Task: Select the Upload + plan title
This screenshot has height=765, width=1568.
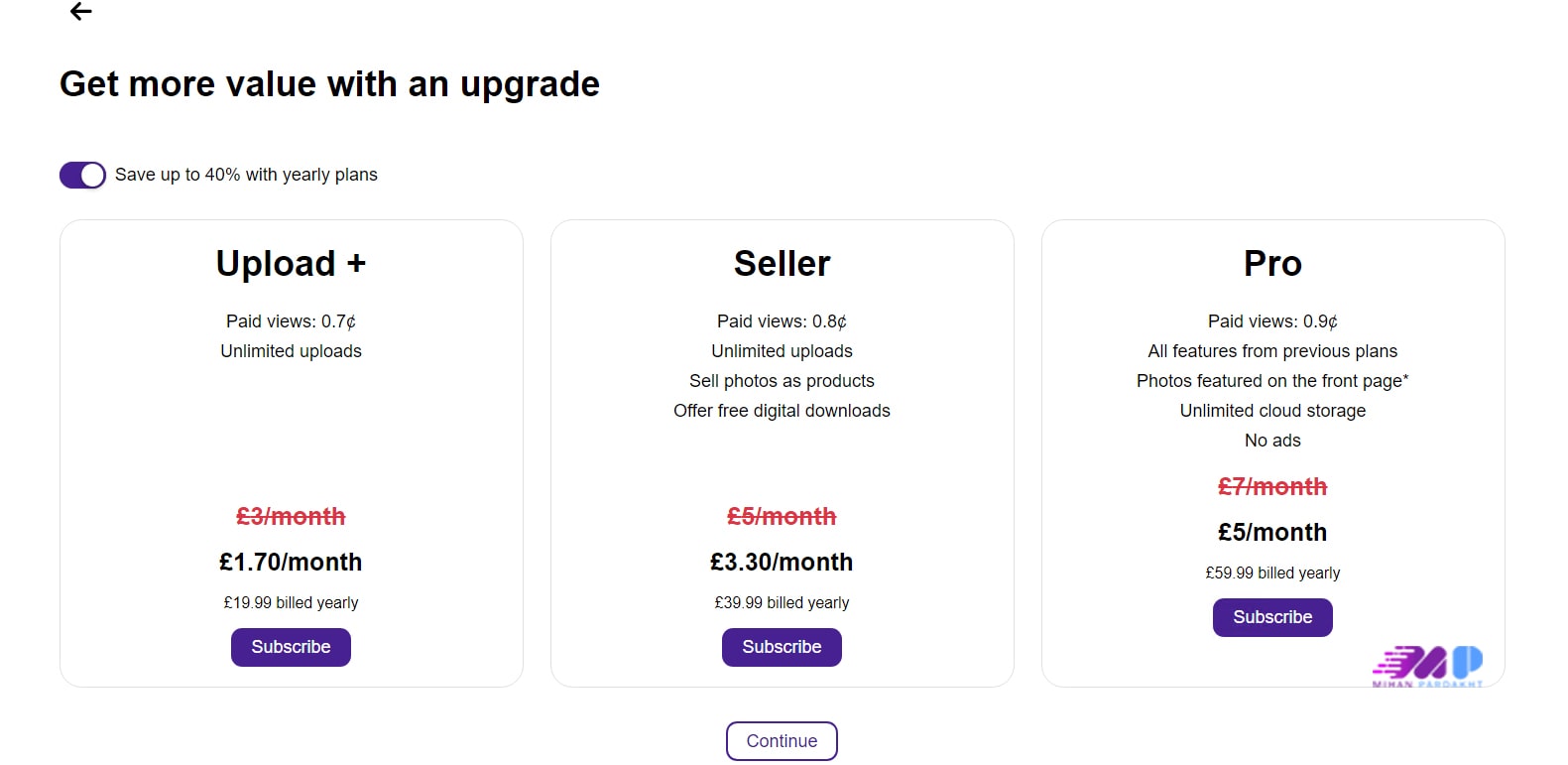Action: pyautogui.click(x=291, y=264)
